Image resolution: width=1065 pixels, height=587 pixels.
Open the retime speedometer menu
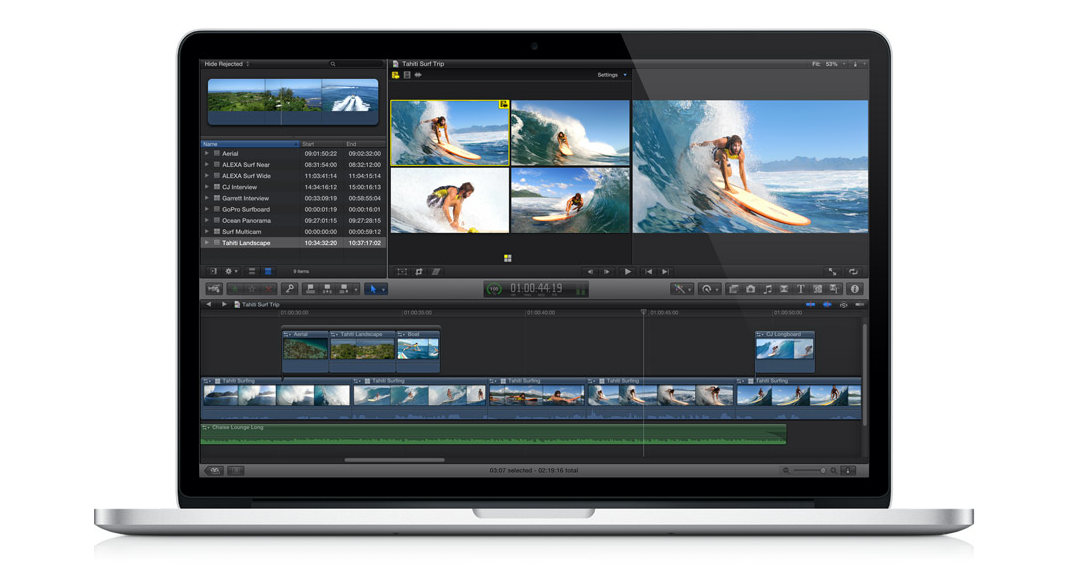[709, 289]
